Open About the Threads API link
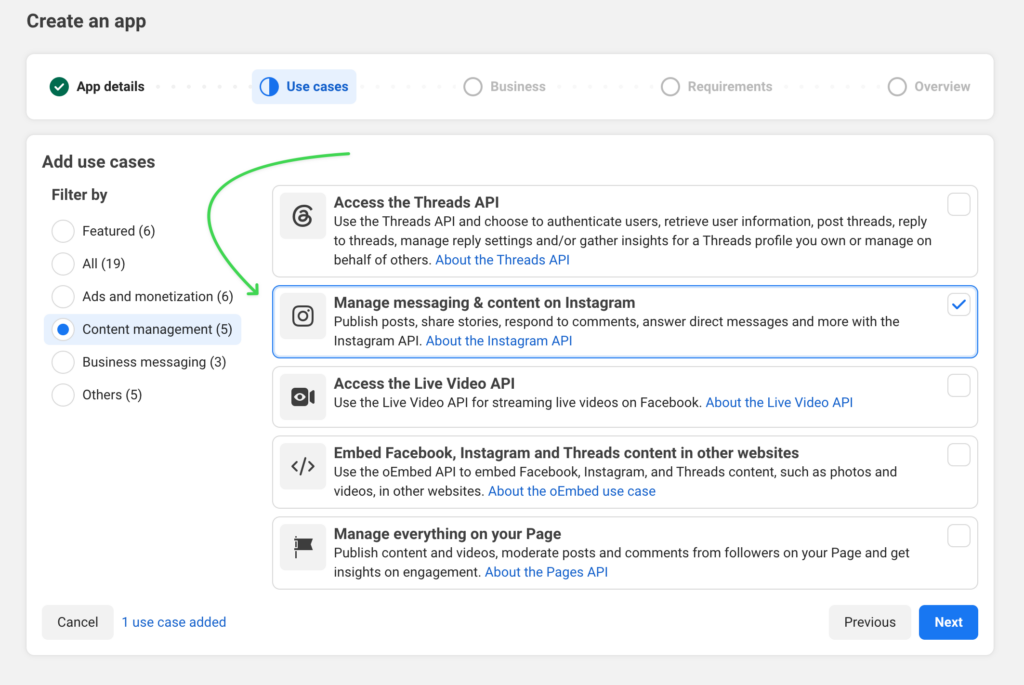 [502, 260]
